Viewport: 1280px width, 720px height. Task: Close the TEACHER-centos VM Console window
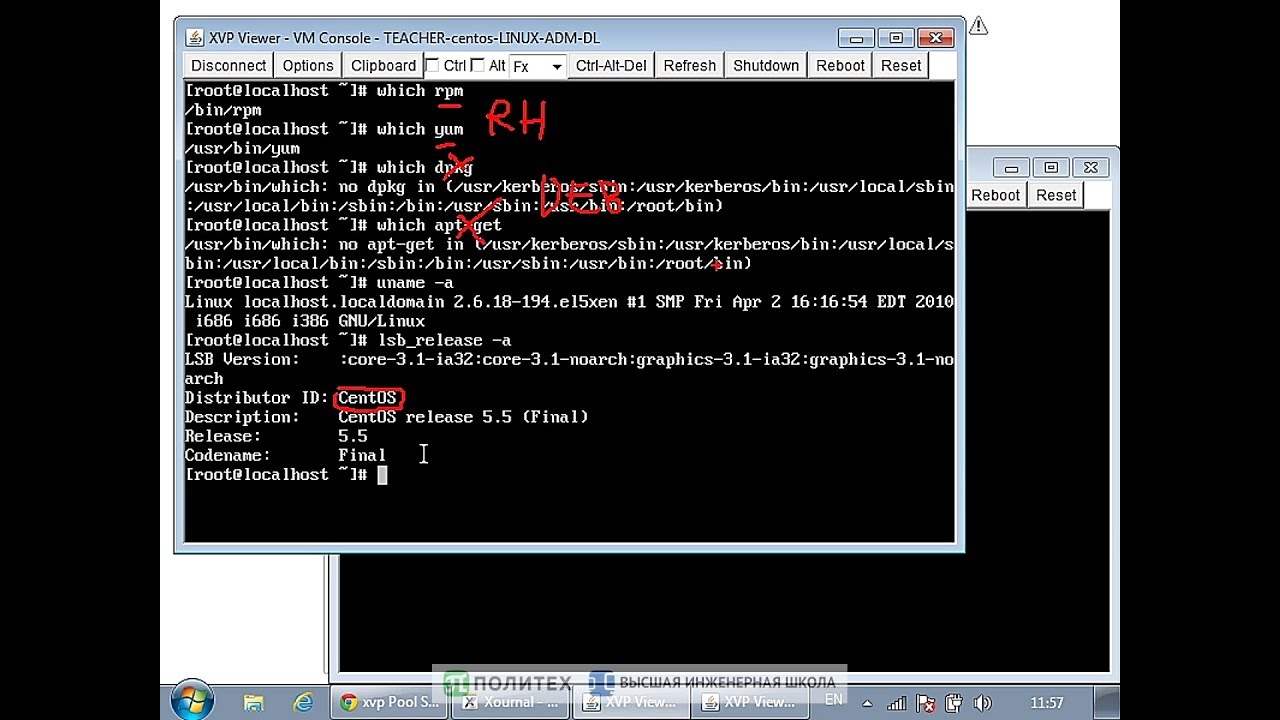click(936, 38)
